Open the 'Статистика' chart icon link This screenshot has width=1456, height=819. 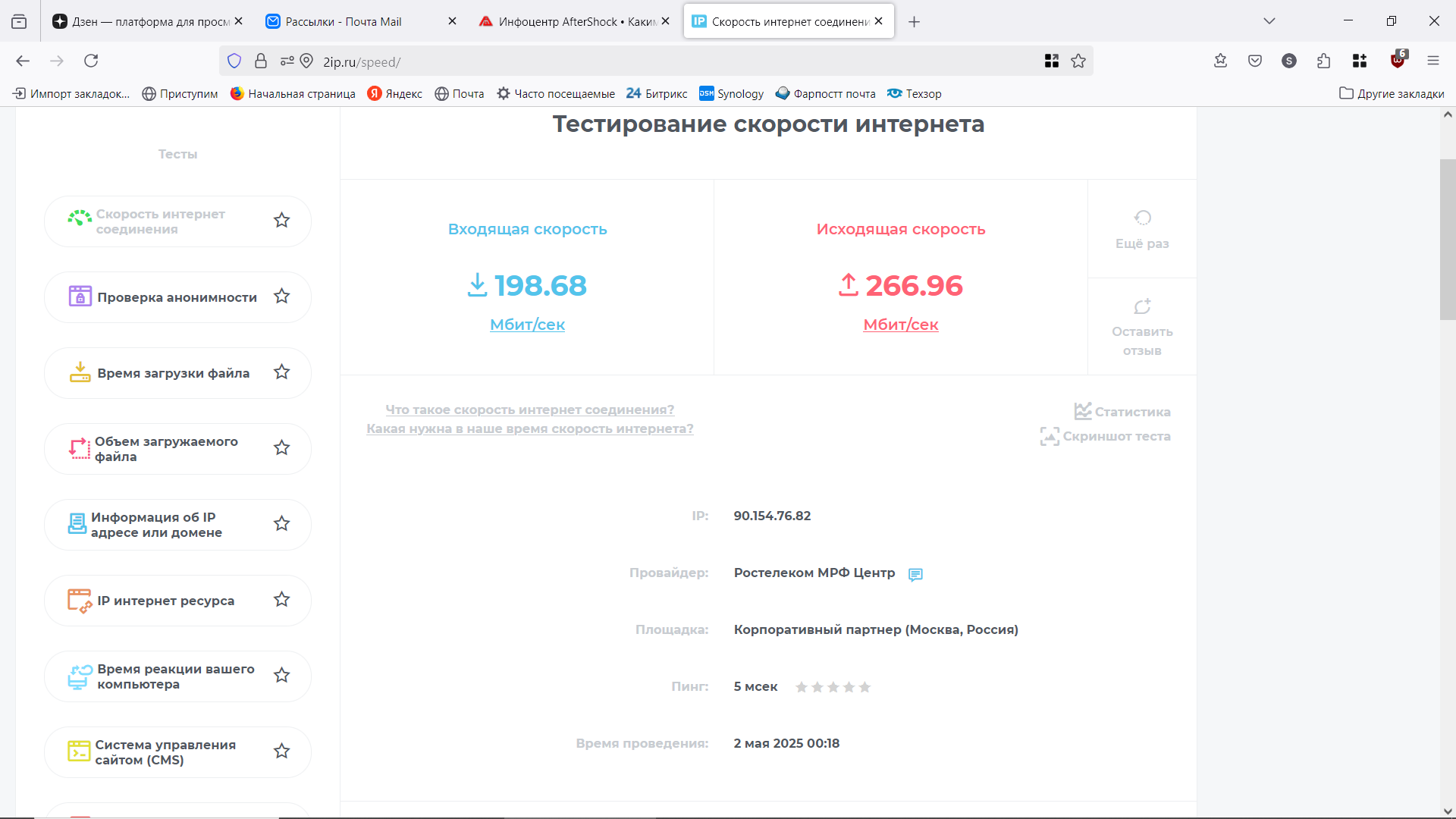pyautogui.click(x=1083, y=411)
